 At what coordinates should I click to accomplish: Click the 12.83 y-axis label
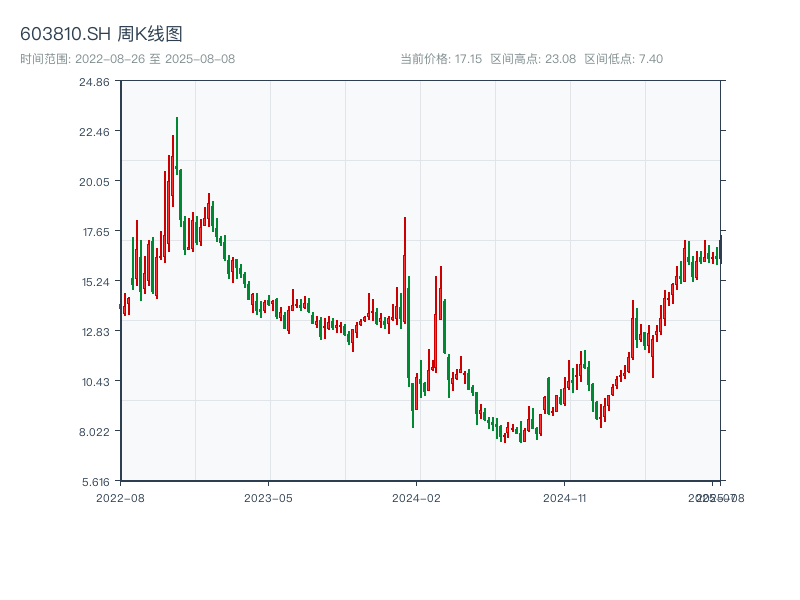click(x=96, y=332)
